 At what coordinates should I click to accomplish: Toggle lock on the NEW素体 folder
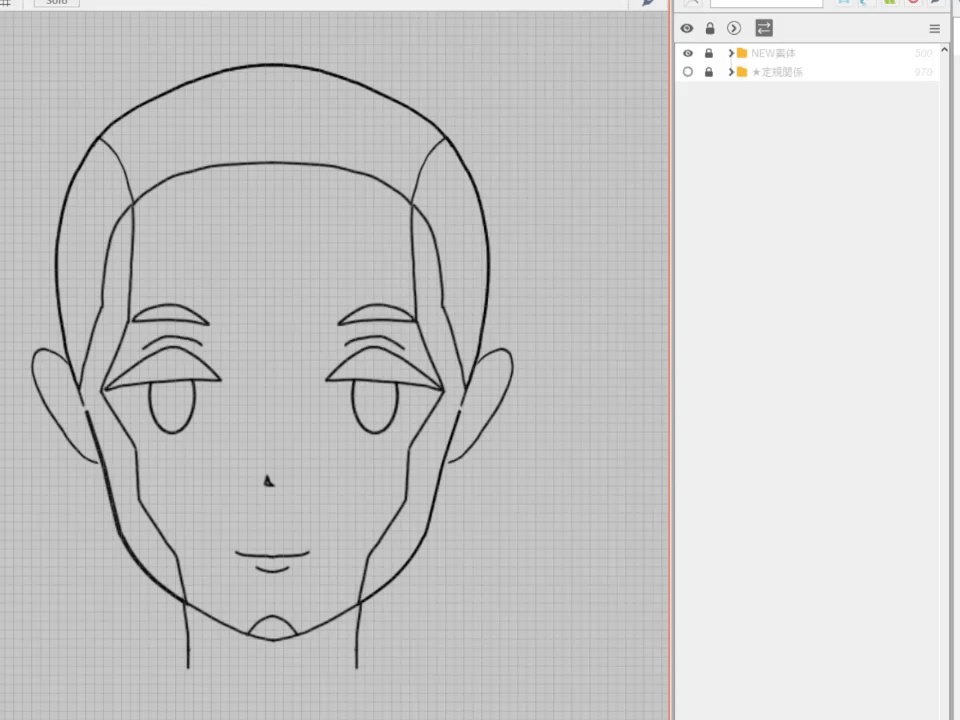pos(708,53)
